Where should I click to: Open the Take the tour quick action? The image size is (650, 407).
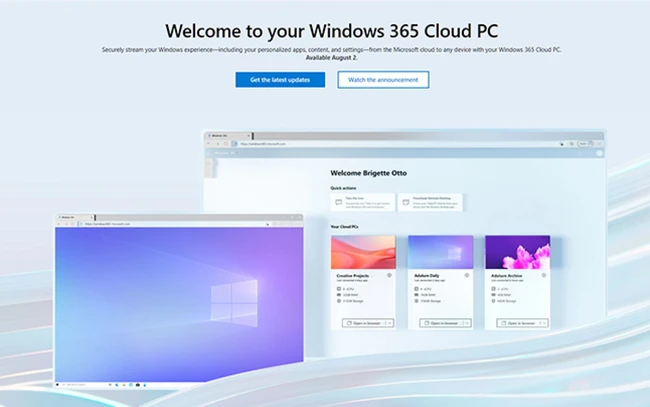363,202
